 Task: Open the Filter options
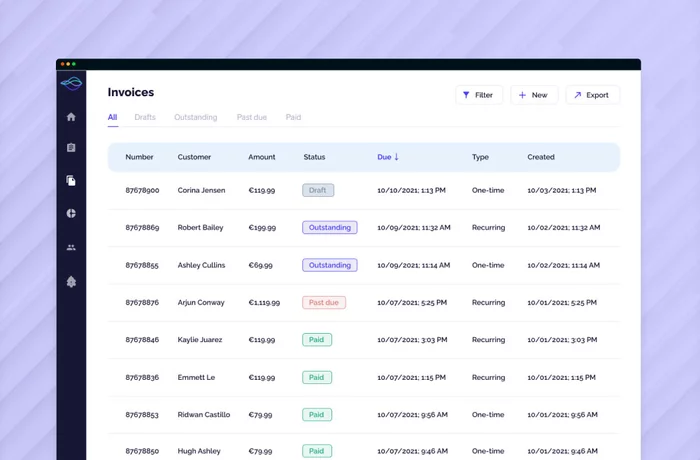tap(478, 95)
